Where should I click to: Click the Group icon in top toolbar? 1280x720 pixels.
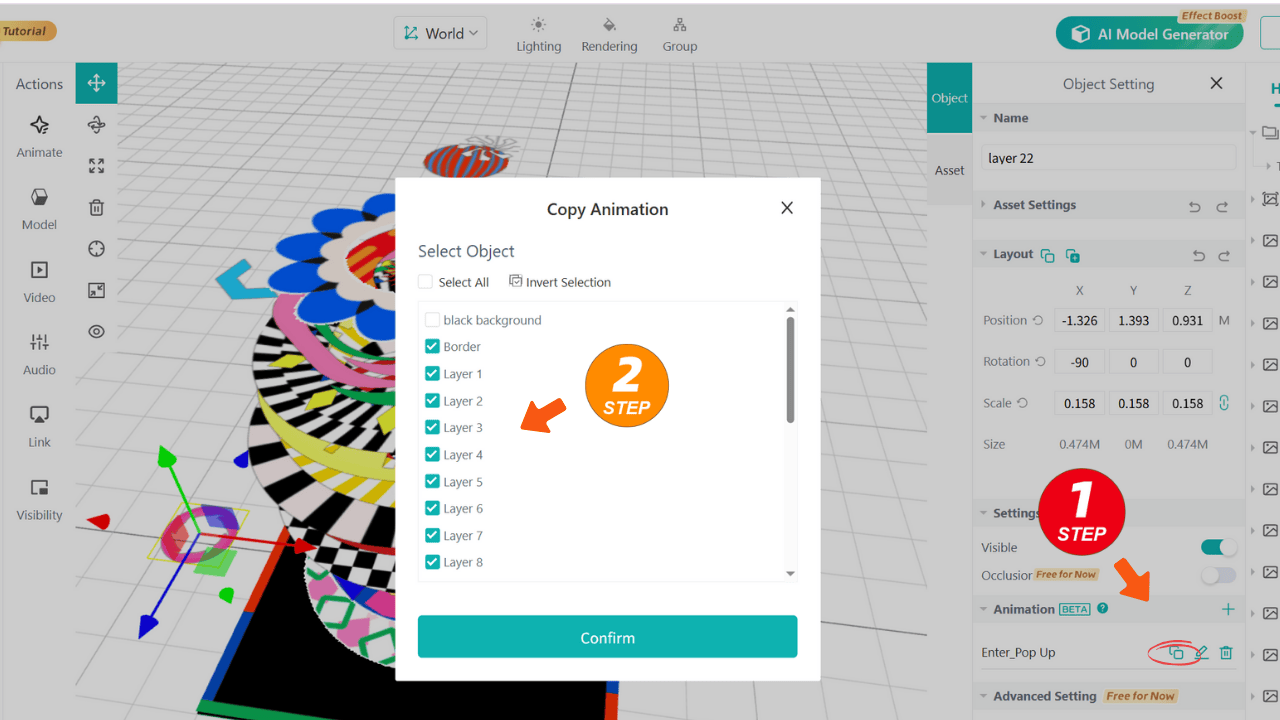[x=679, y=33]
